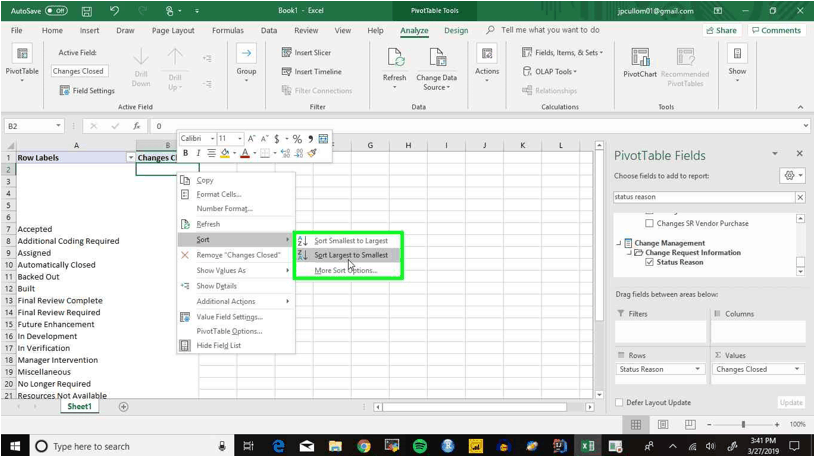The image size is (816, 456).
Task: Switch to the Design ribbon tab
Action: coord(456,30)
